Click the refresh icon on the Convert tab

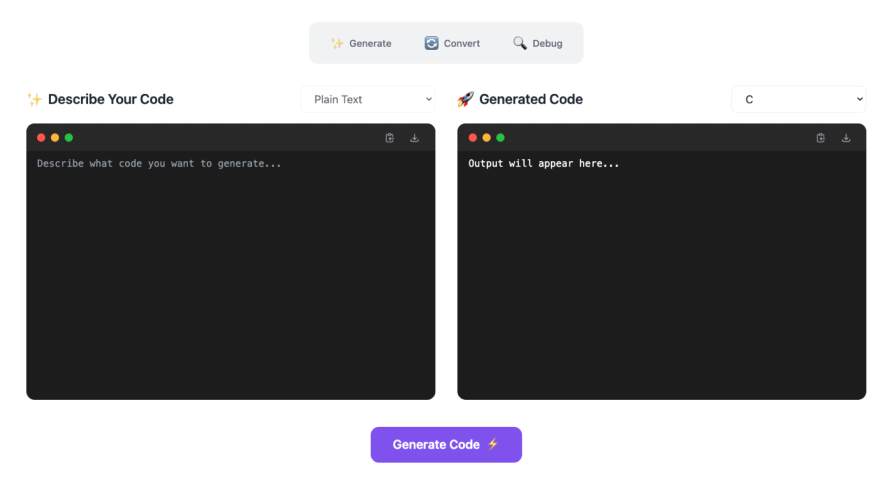[431, 43]
